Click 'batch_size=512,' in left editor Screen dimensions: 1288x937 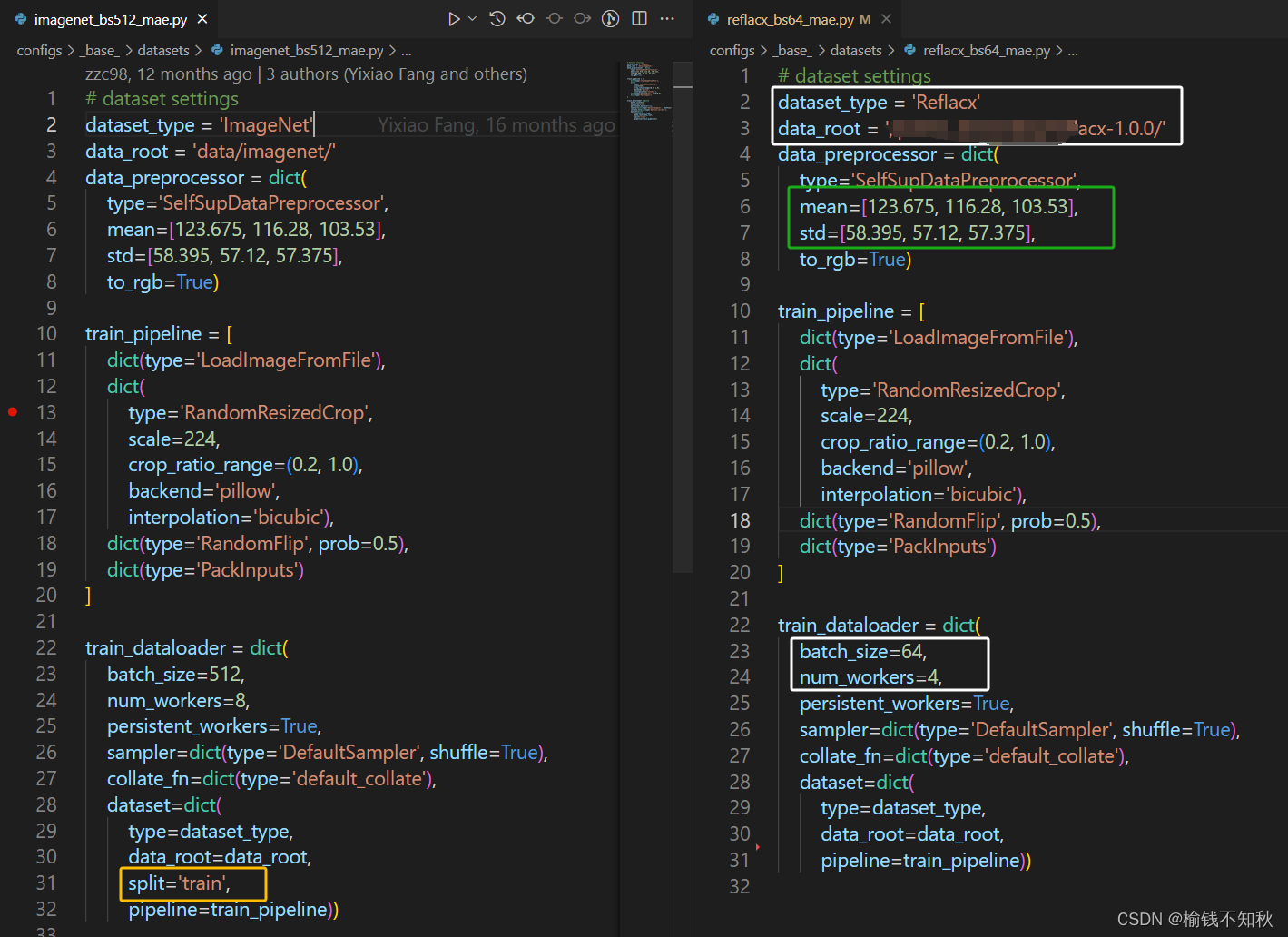click(x=176, y=675)
